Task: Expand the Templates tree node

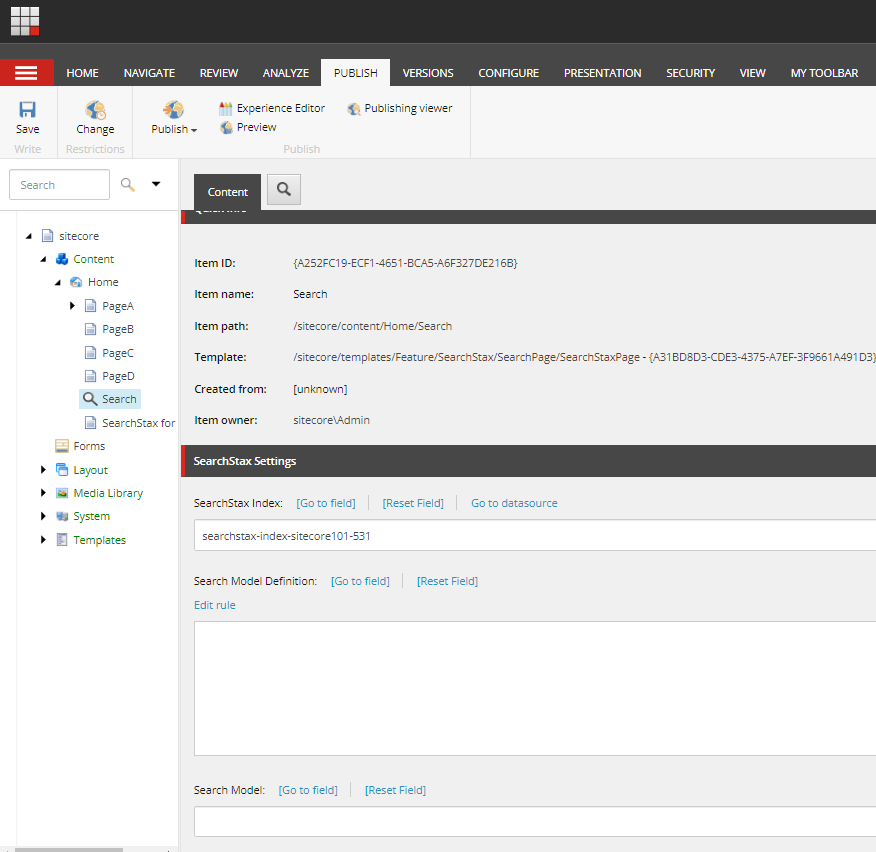Action: pyautogui.click(x=43, y=540)
